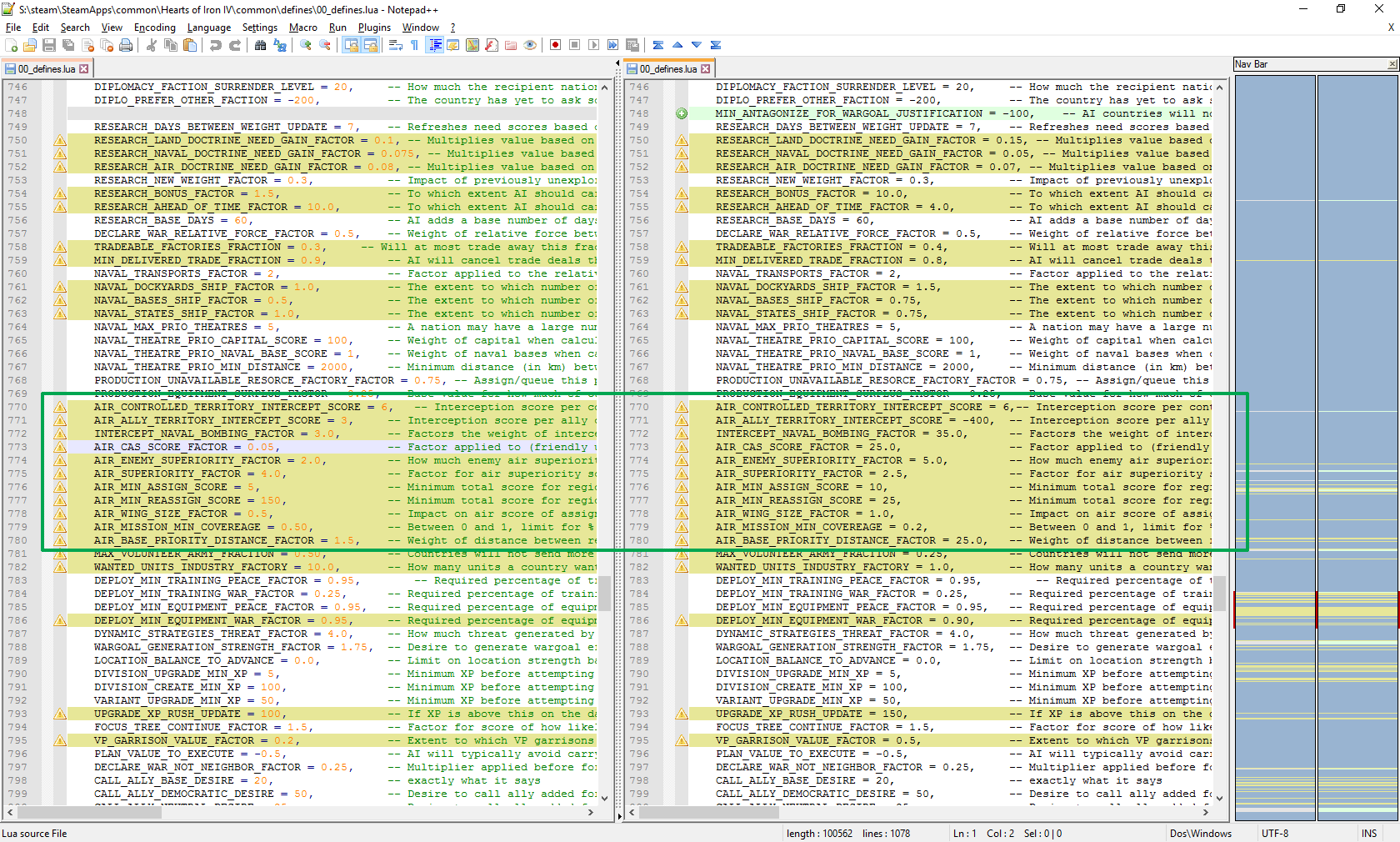The width and height of the screenshot is (1400, 842).
Task: Jump to next difference with down arrow
Action: 696,45
